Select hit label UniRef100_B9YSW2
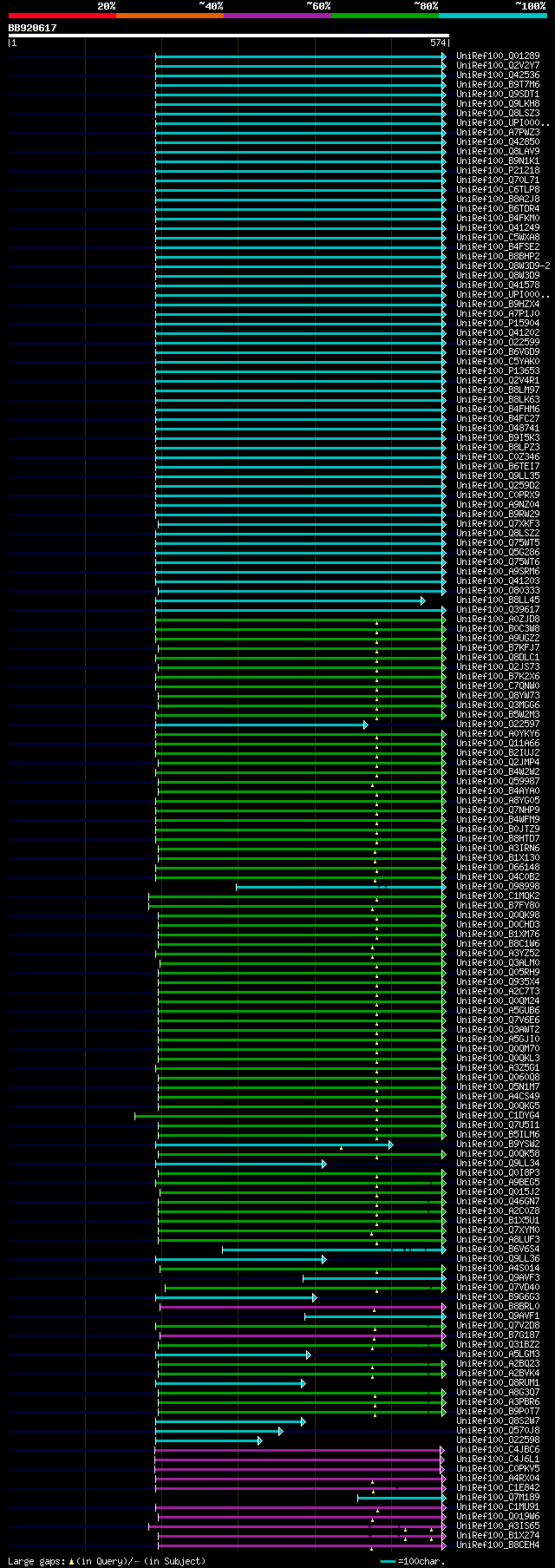The image size is (555, 1568). coord(498,1145)
